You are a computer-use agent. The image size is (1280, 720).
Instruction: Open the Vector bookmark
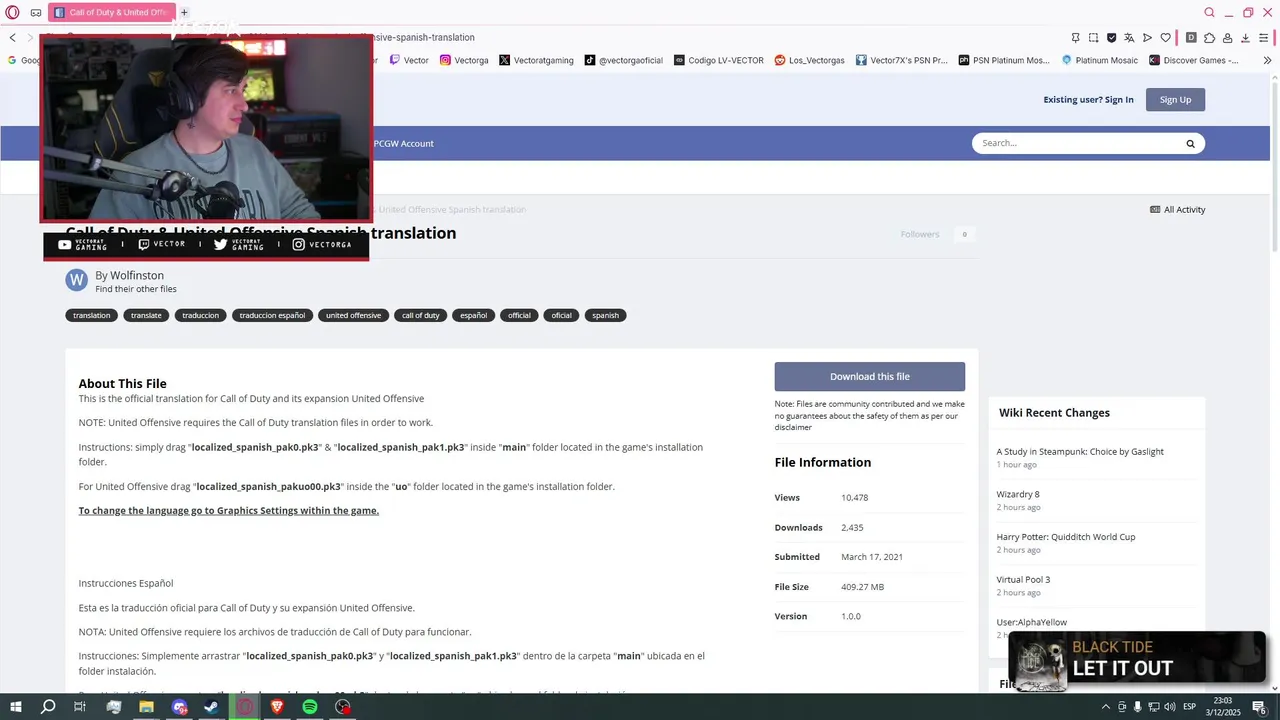click(409, 60)
